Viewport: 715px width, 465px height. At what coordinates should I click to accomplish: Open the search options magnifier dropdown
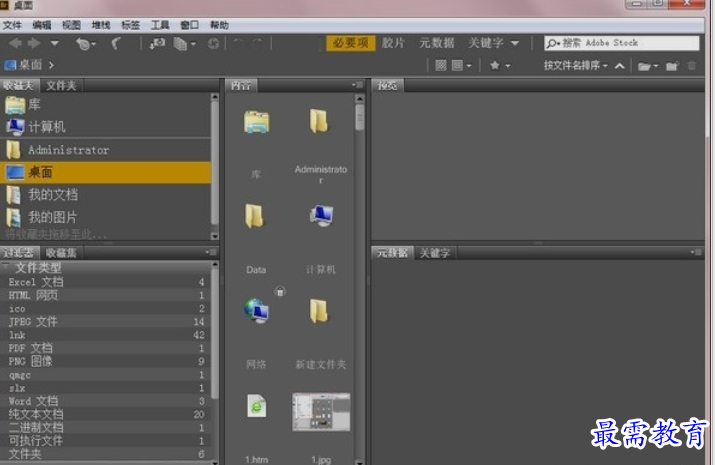click(553, 43)
